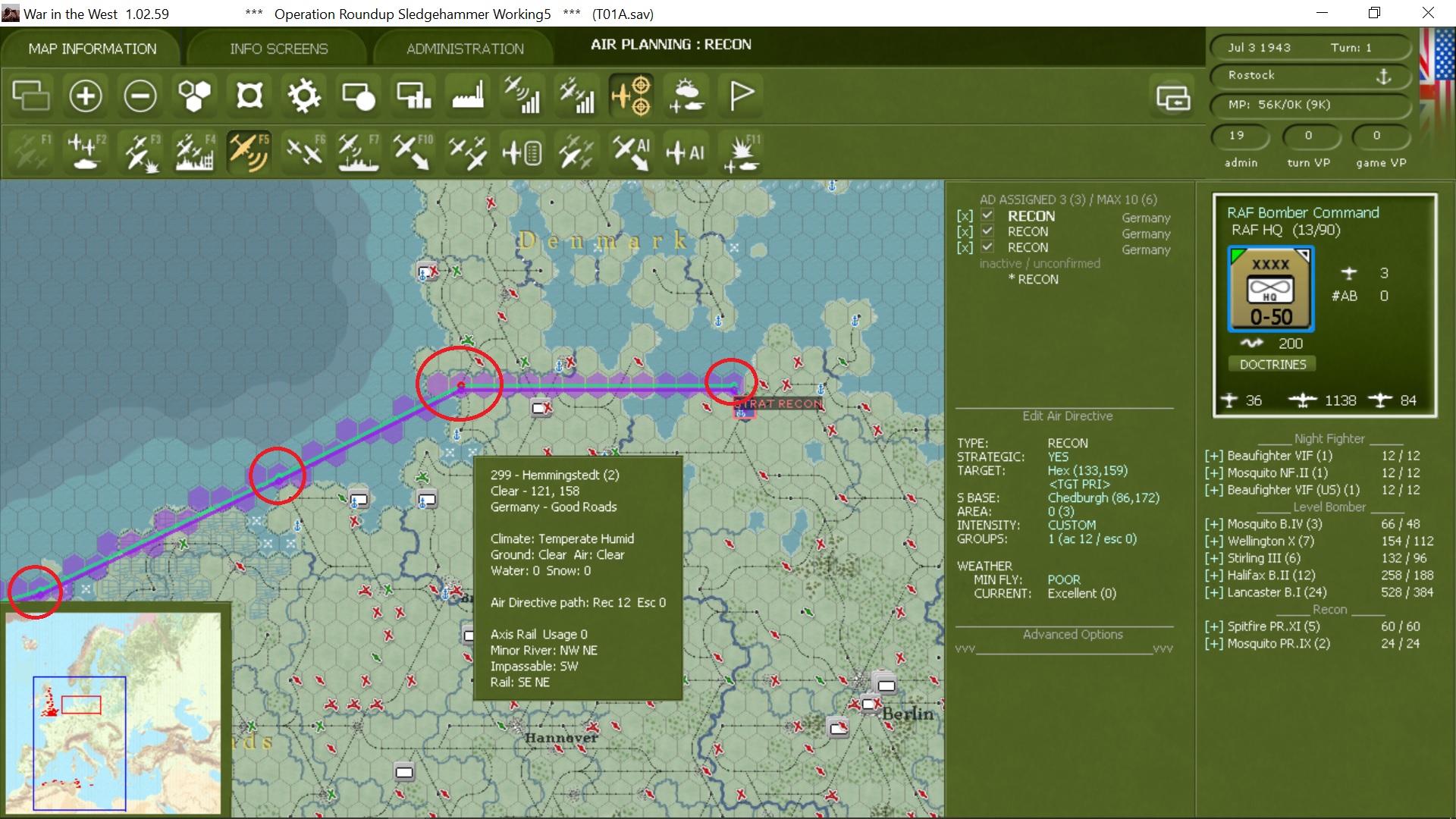Select the F4 strategic bombing icon
The height and width of the screenshot is (819, 1456).
point(195,152)
